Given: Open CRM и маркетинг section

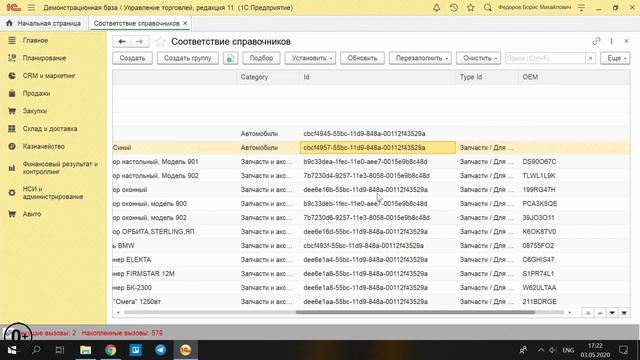Looking at the screenshot, I should click(x=49, y=76).
